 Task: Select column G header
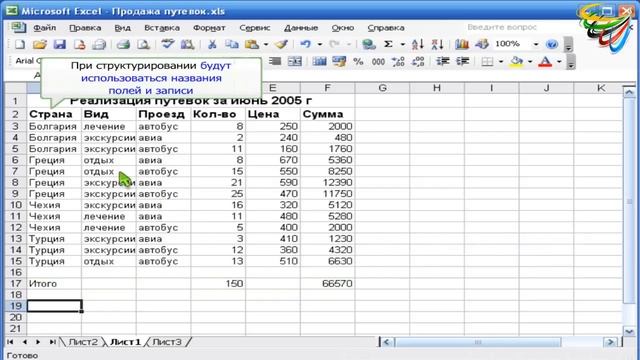coord(382,88)
